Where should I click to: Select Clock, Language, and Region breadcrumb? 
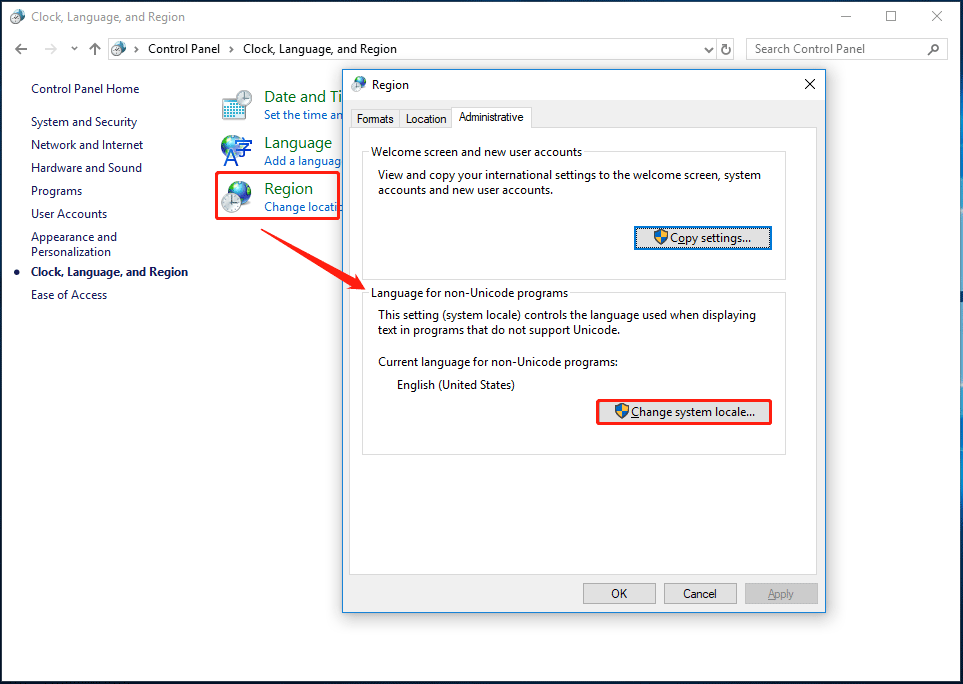tap(320, 49)
